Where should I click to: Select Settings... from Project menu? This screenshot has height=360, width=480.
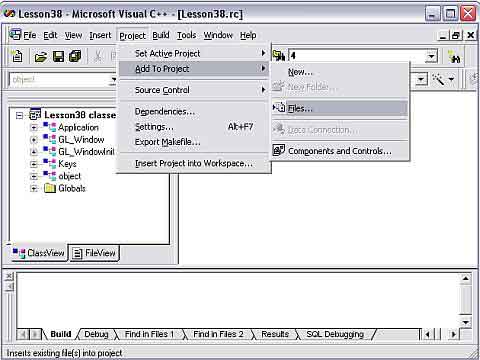194,127
